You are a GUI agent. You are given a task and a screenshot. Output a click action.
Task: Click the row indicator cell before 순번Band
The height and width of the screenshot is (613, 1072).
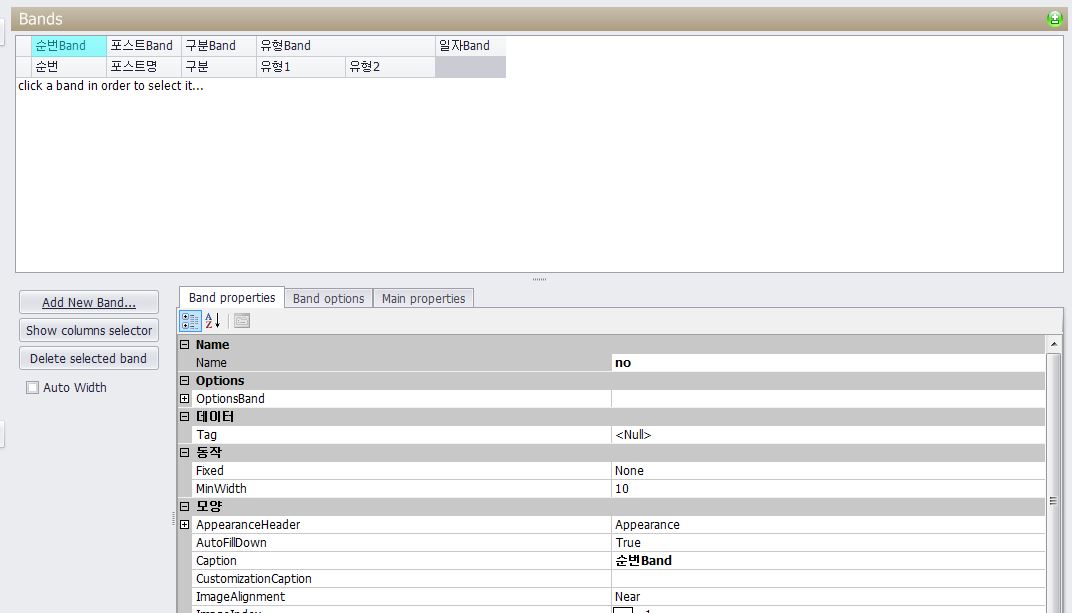23,46
